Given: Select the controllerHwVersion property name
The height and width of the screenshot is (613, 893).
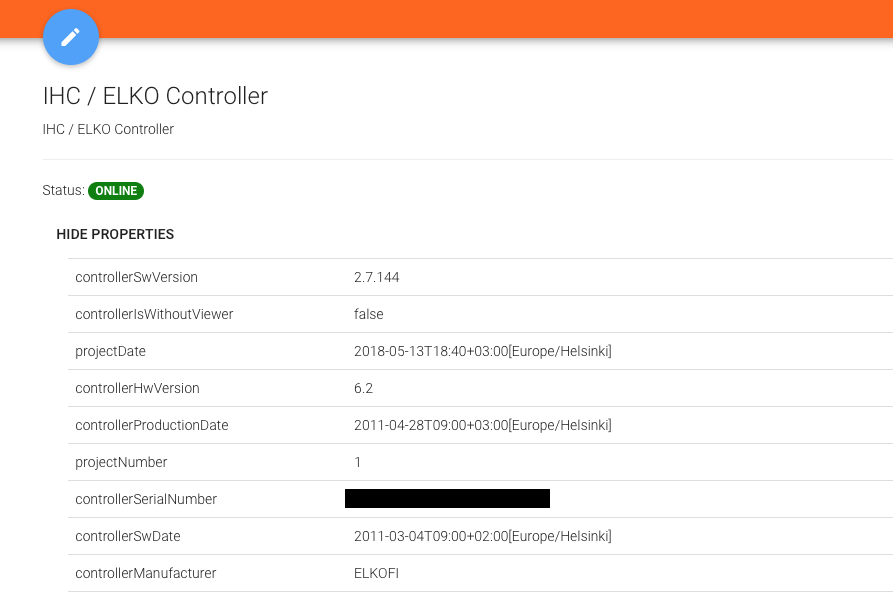Looking at the screenshot, I should pos(137,388).
